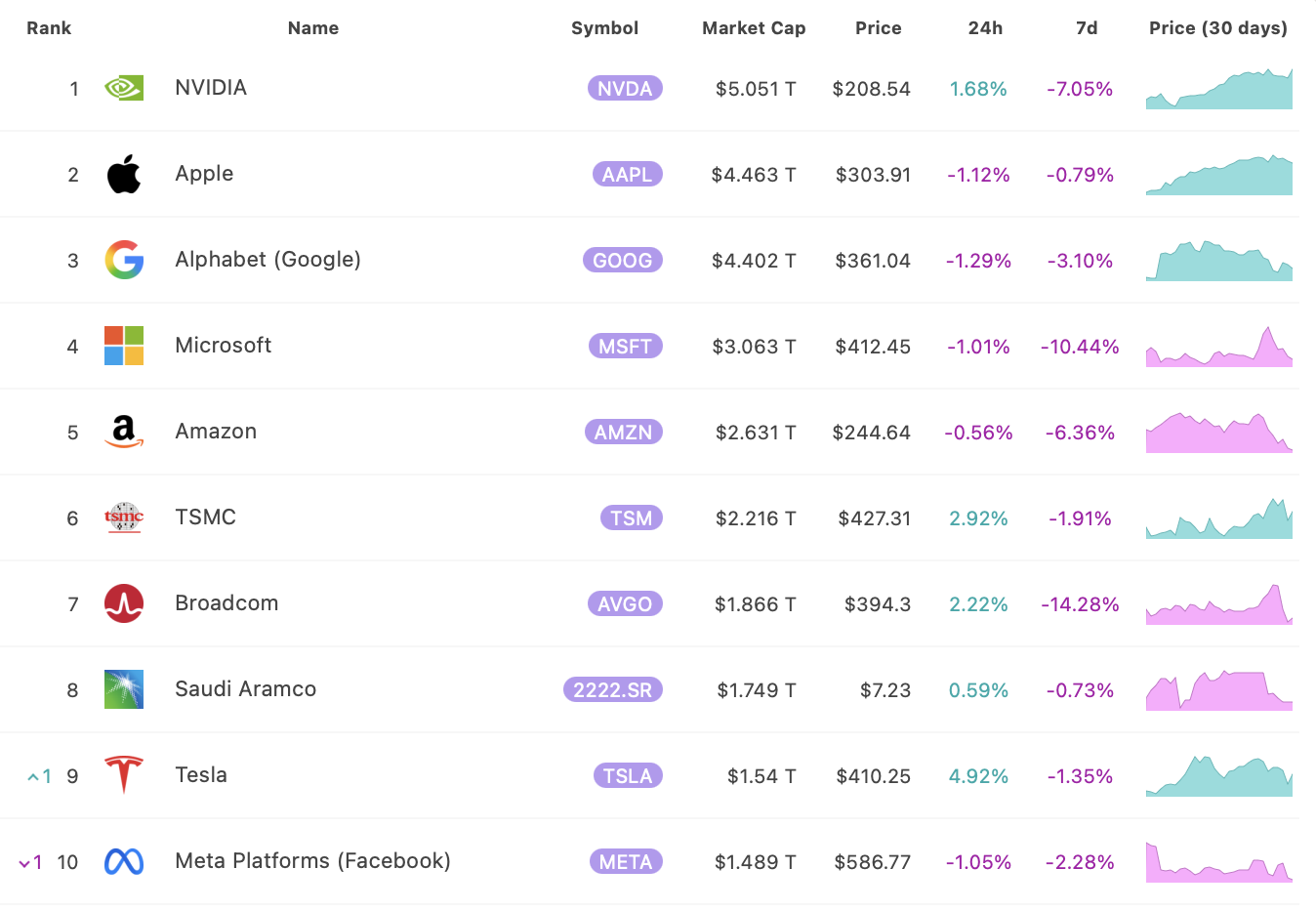Sort by the 24h change header
Viewport: 1316px width, 910px height.
986,28
